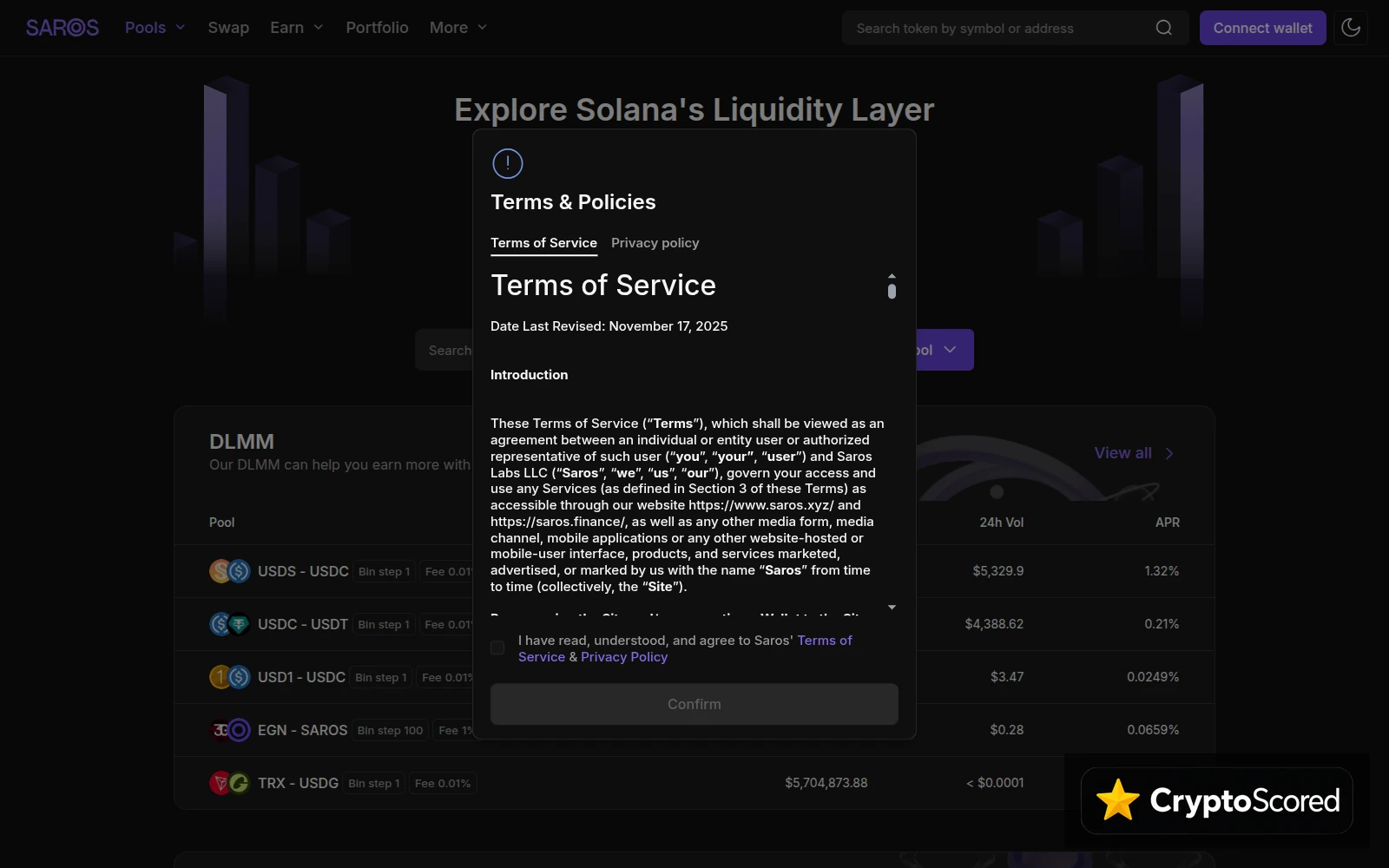
Task: Select TRX - USDG pool name
Action: [298, 783]
